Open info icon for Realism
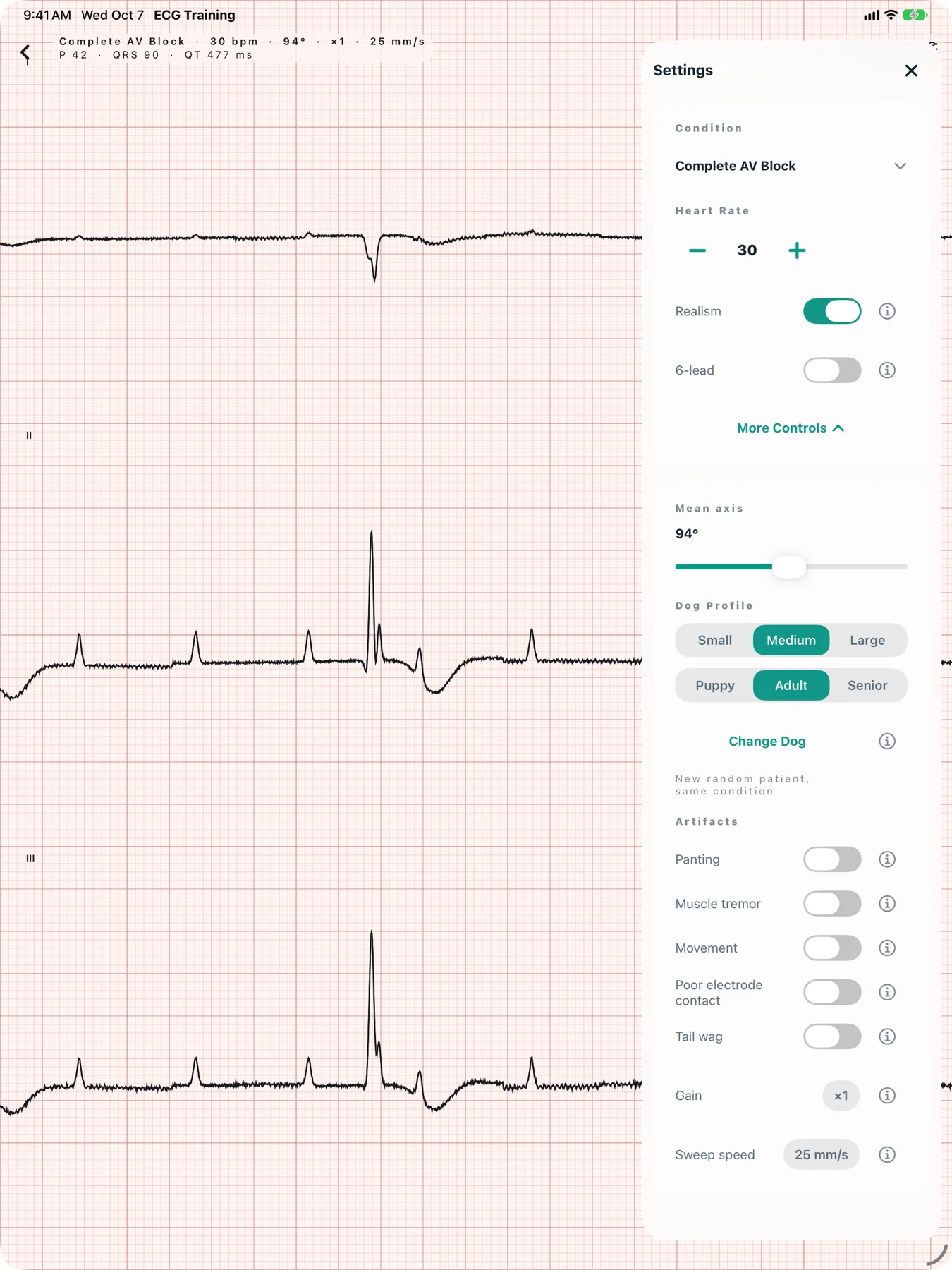This screenshot has height=1270, width=952. coord(887,311)
